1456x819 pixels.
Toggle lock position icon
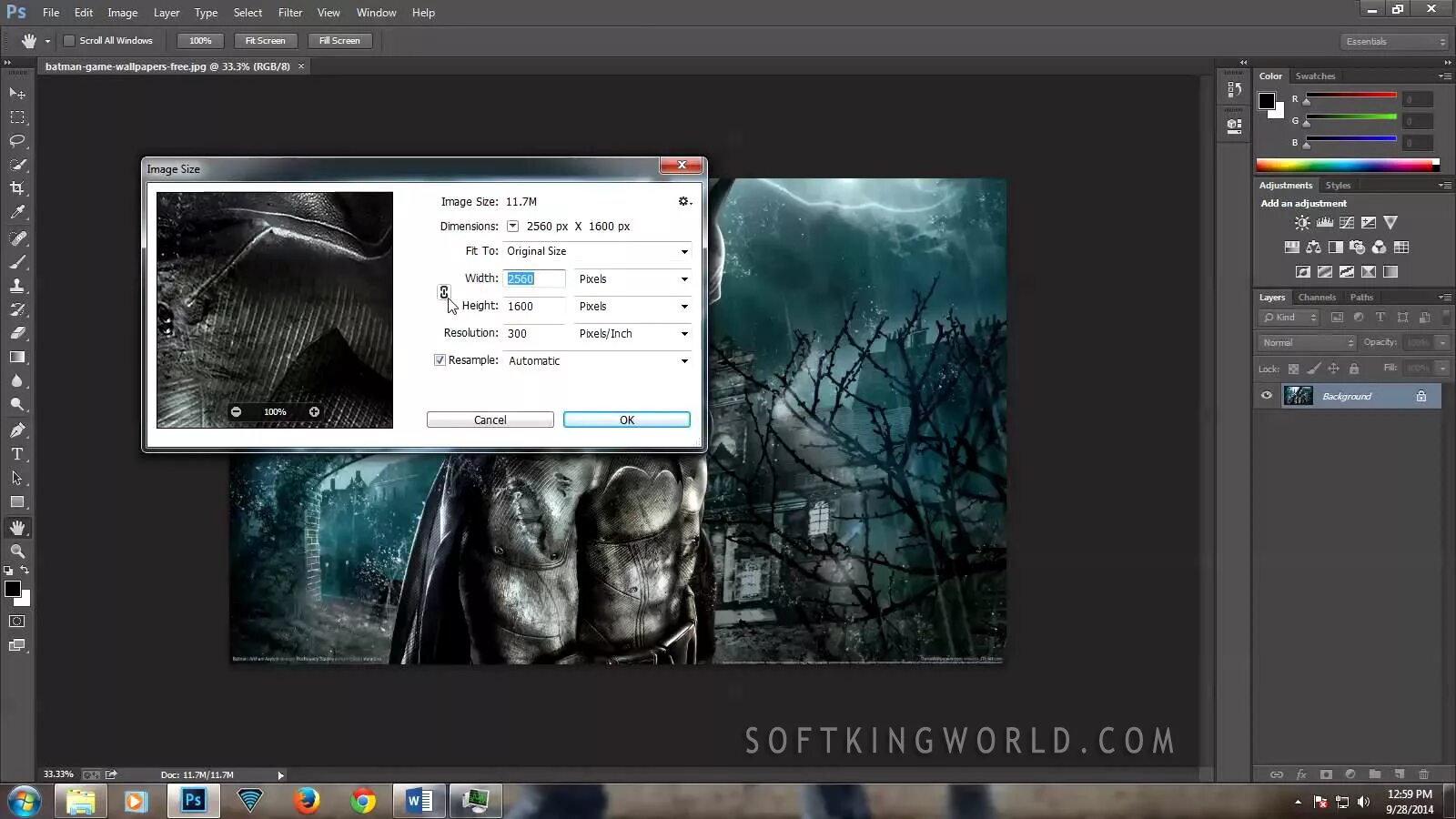tap(1333, 369)
